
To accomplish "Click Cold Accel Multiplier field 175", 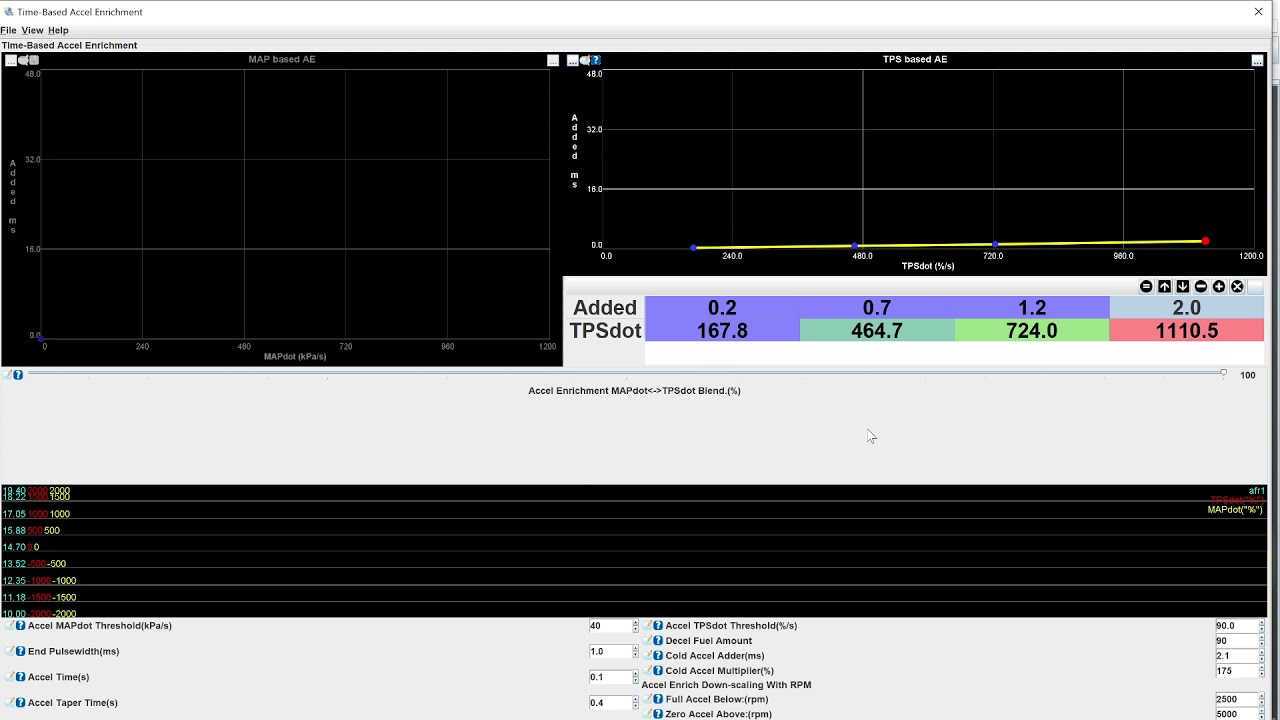I will [x=1236, y=671].
